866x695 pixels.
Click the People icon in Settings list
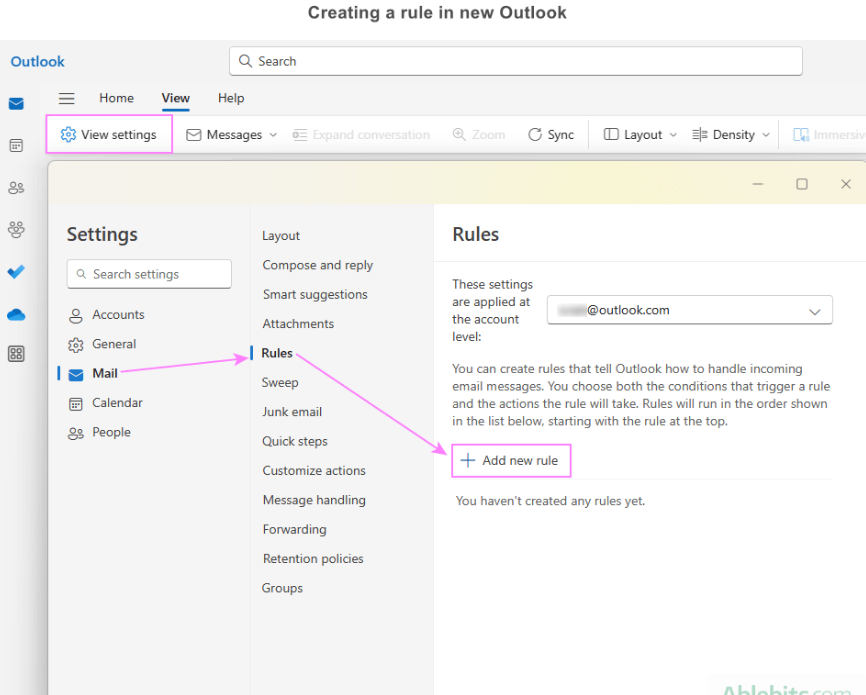click(76, 433)
